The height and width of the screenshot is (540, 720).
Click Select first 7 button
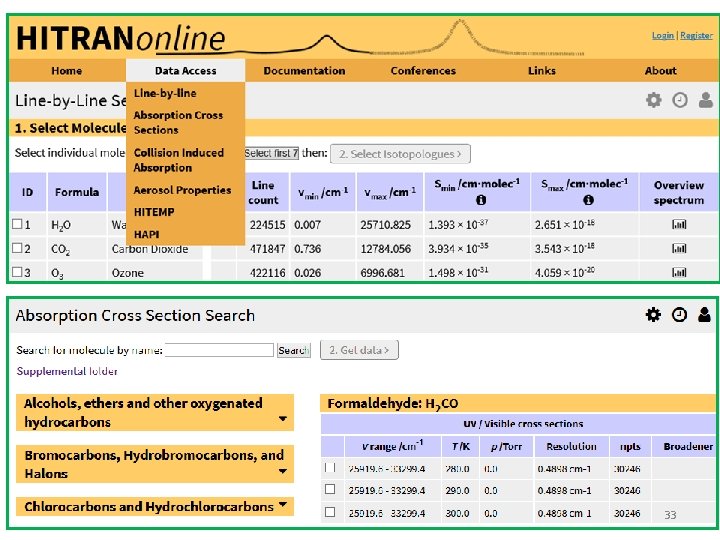(271, 153)
